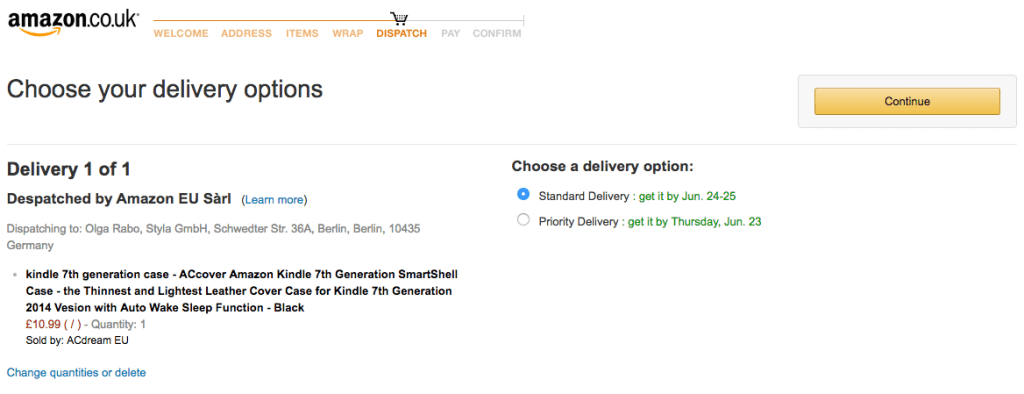Click the £10.99 price text

click(43, 324)
